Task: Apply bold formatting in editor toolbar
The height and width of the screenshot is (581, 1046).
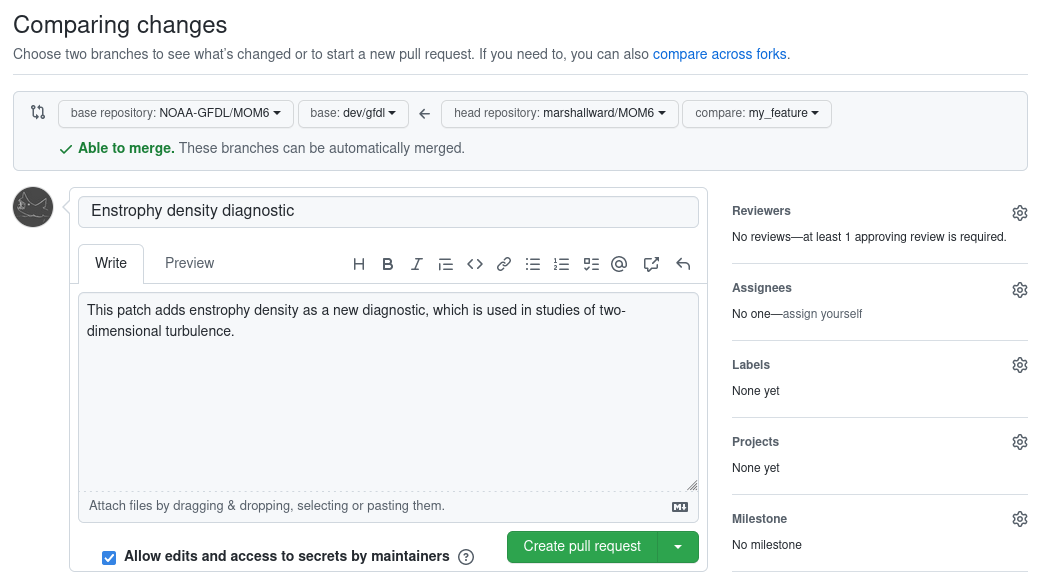Action: click(x=388, y=264)
